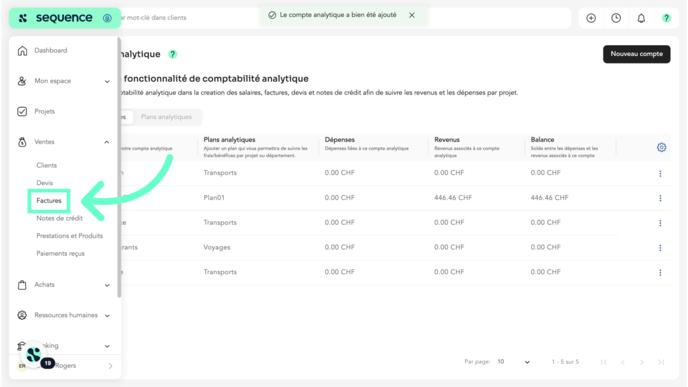Open row menu for first Transports account
The height and width of the screenshot is (387, 688).
(x=660, y=174)
